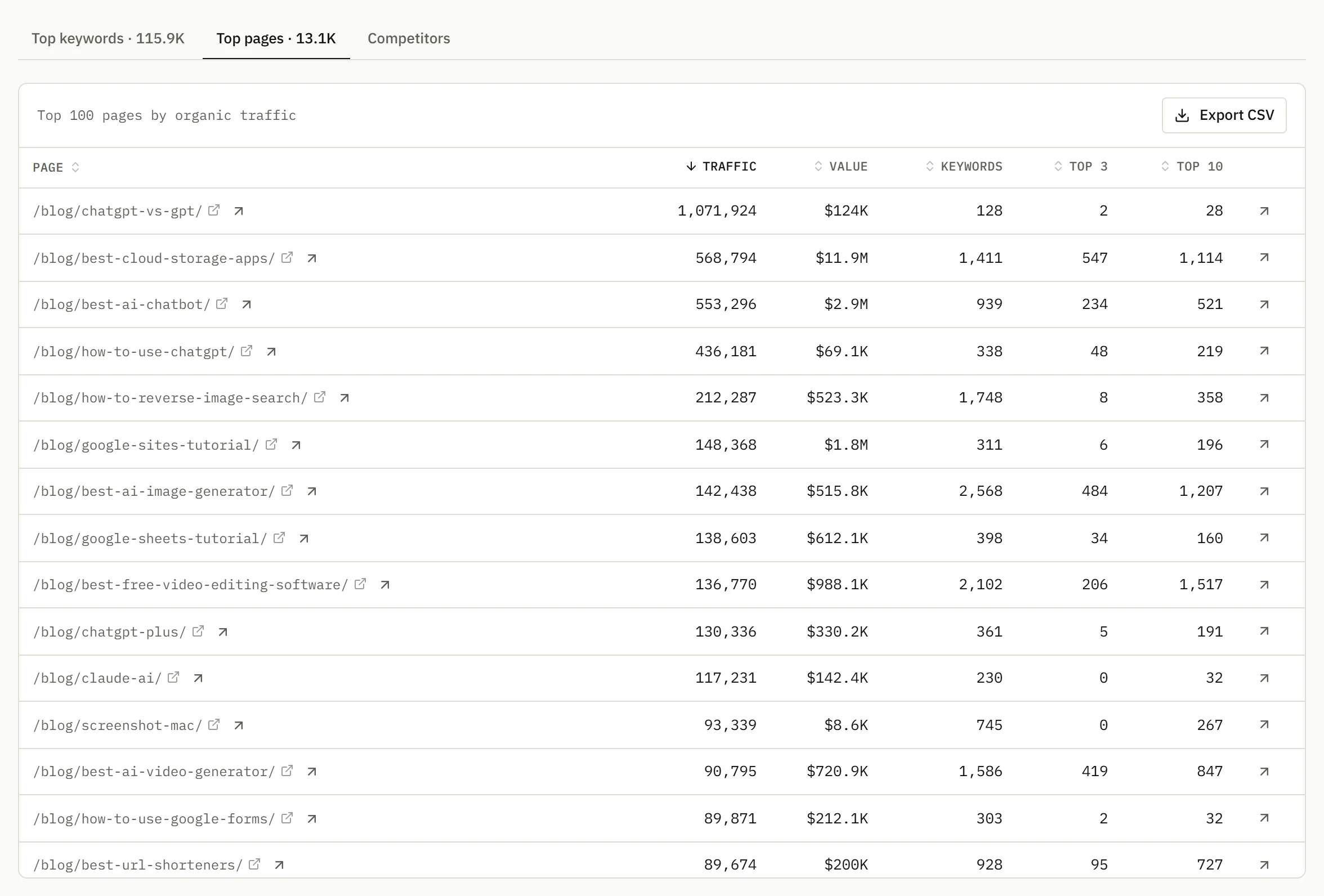Open /blog/google-sites-tutorial/ page link
1324x896 pixels.
tap(146, 445)
